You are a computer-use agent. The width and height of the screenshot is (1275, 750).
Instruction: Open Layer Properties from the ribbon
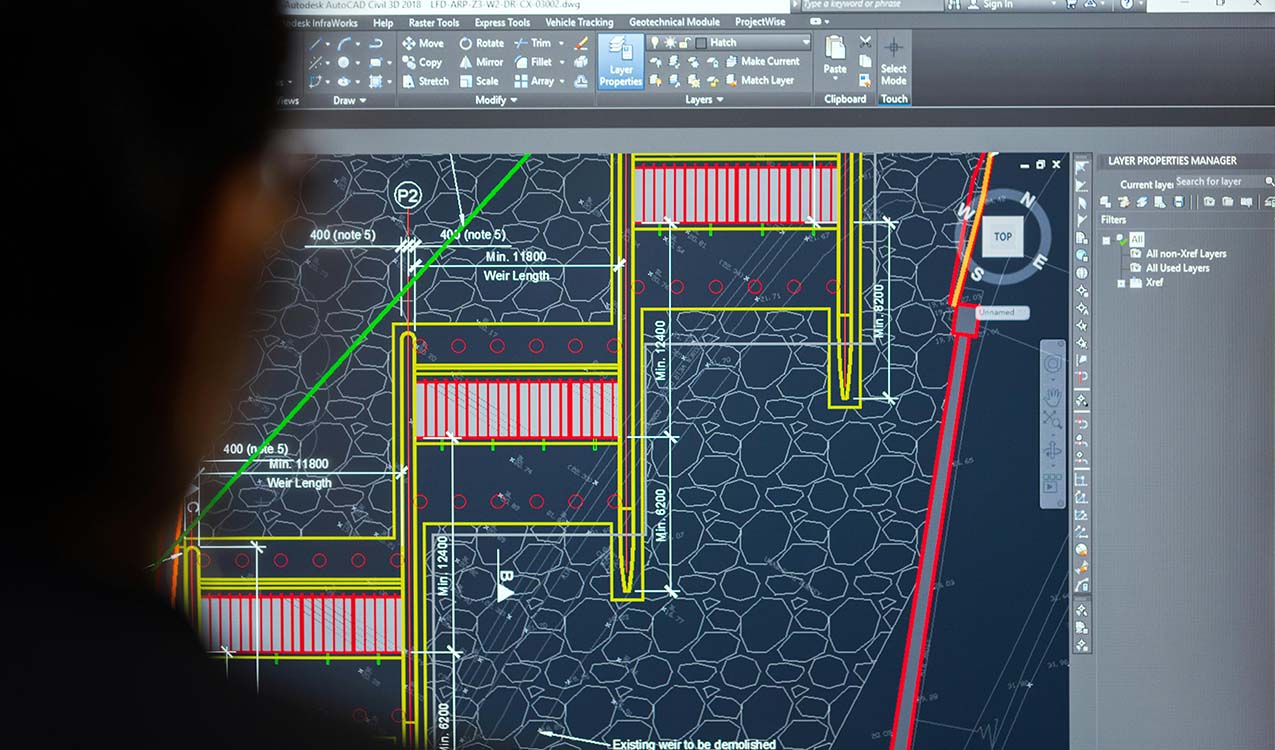click(x=621, y=62)
